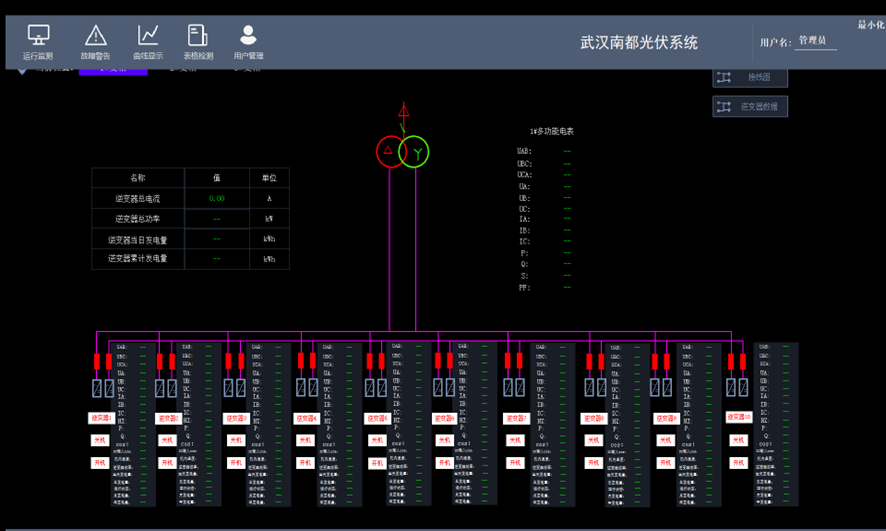Click the 值 table header
This screenshot has width=886, height=531.
click(217, 178)
